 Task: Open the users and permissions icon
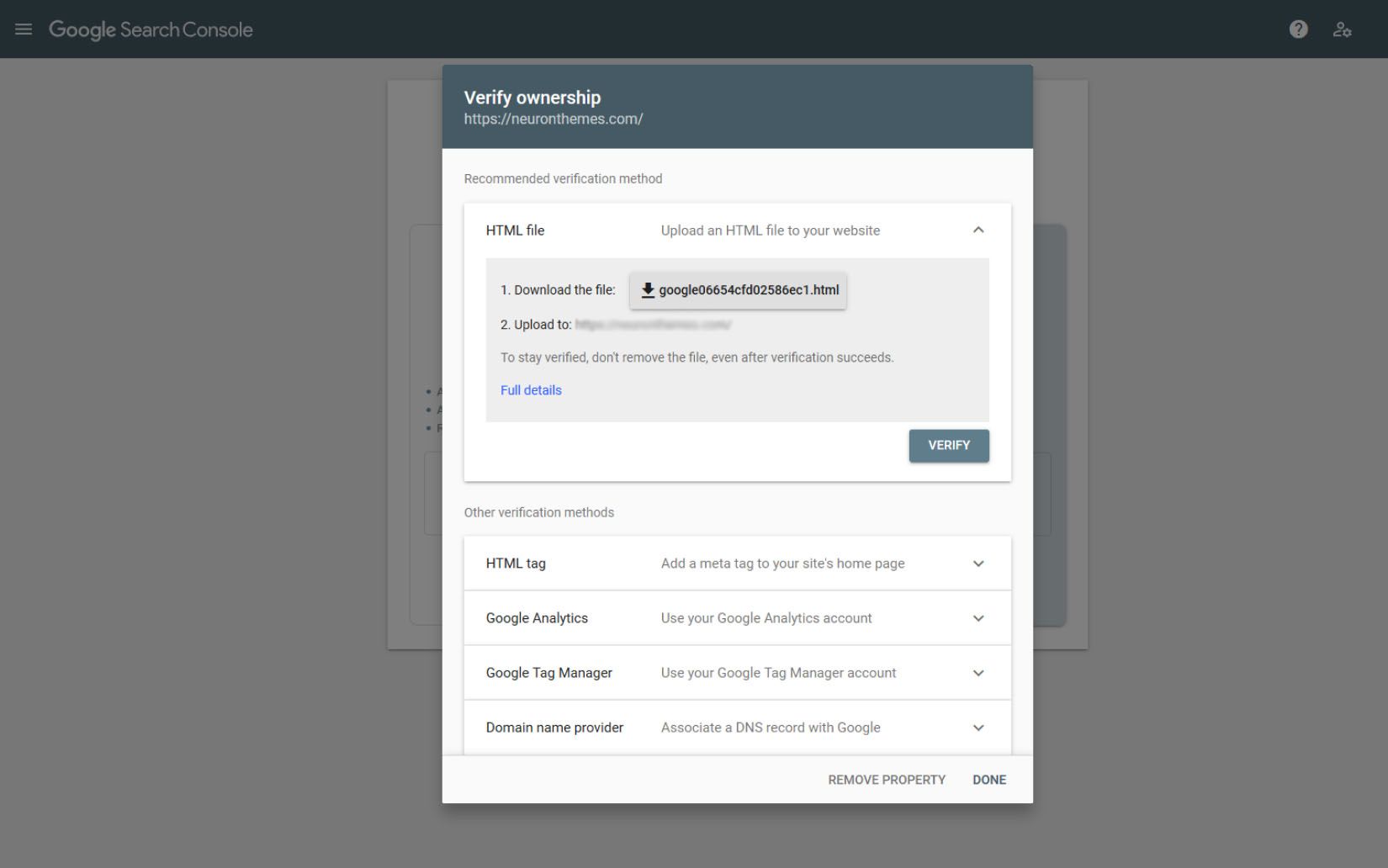pyautogui.click(x=1343, y=29)
